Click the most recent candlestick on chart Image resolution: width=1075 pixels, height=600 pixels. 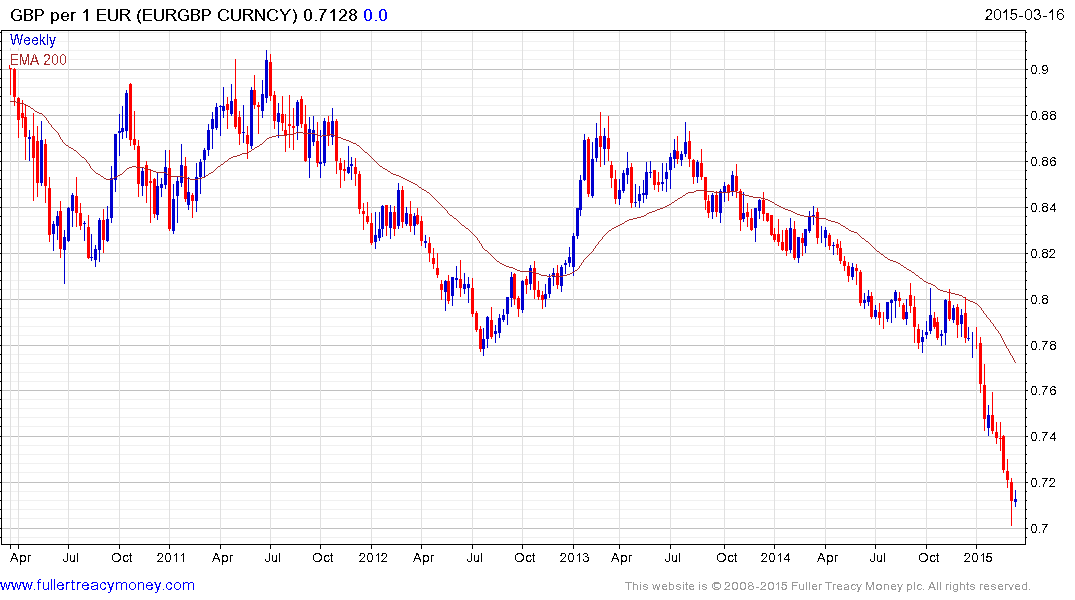pyautogui.click(x=1014, y=499)
